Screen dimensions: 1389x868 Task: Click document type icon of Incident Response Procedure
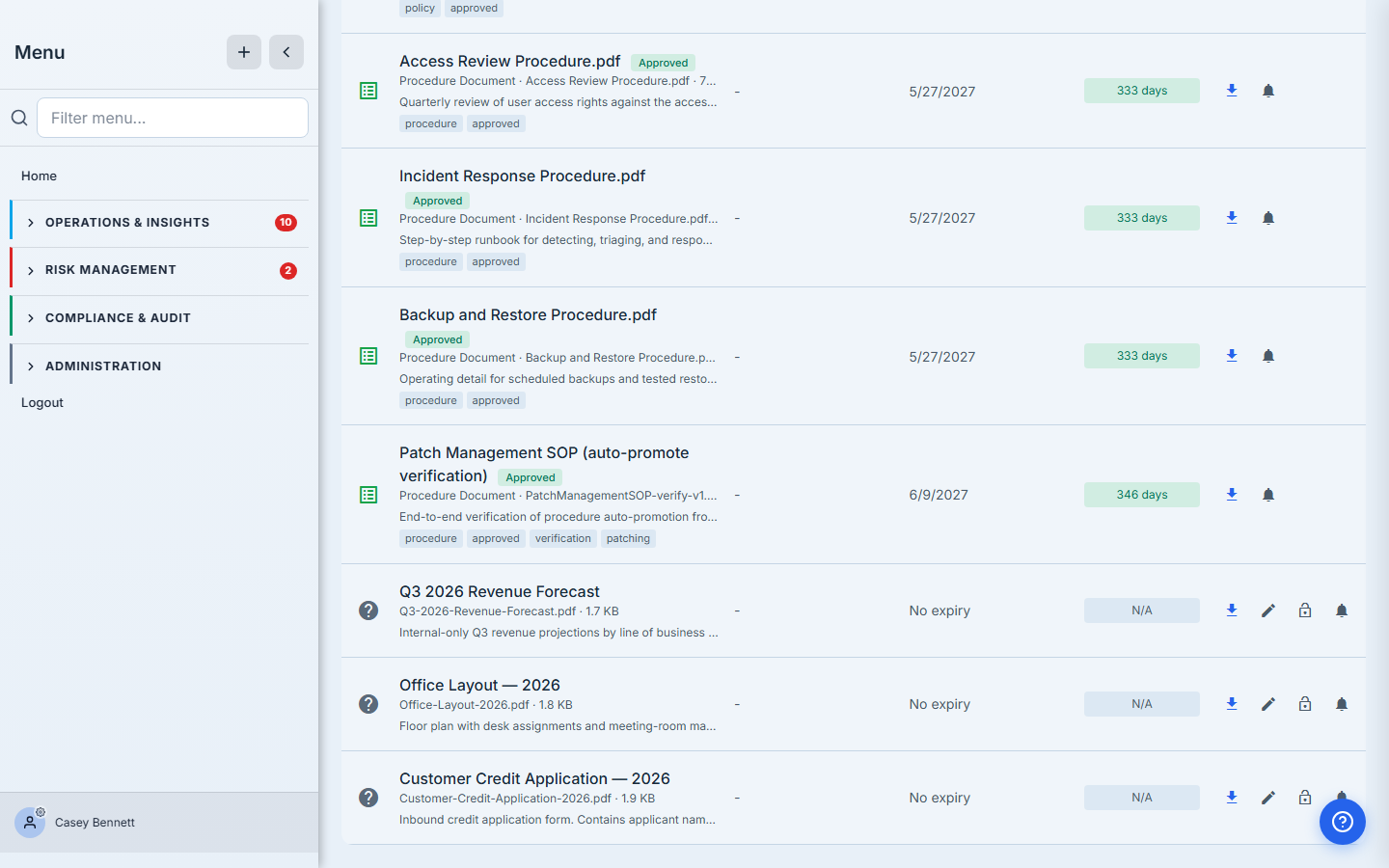click(368, 218)
